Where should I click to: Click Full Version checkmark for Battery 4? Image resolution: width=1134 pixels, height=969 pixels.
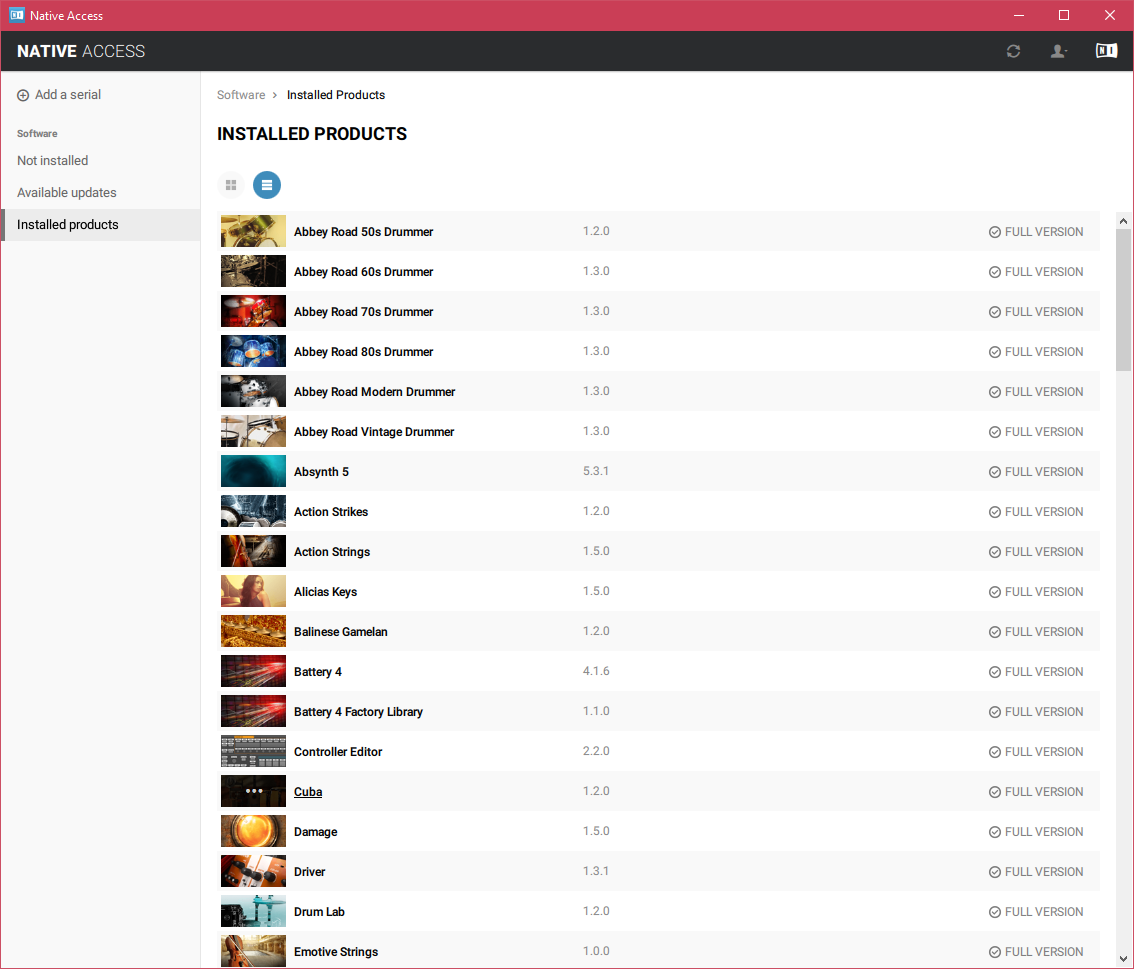coord(995,672)
